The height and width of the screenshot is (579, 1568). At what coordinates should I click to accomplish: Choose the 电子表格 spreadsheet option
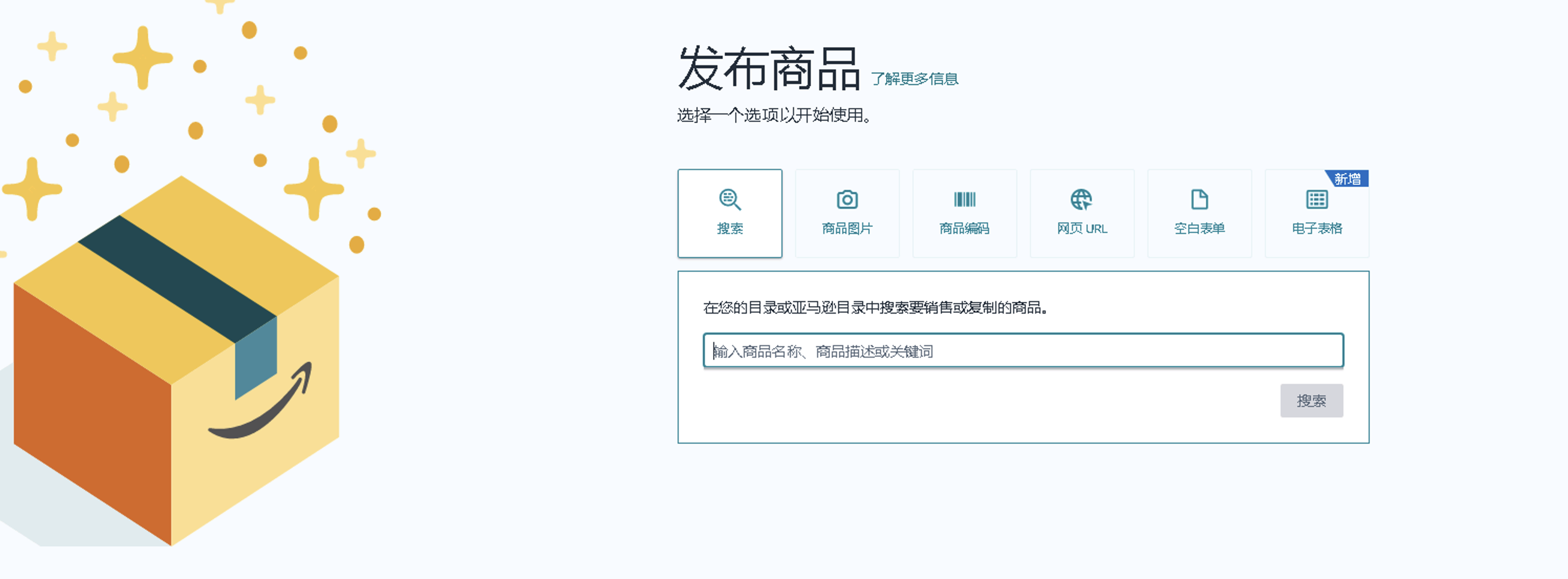tap(1317, 213)
